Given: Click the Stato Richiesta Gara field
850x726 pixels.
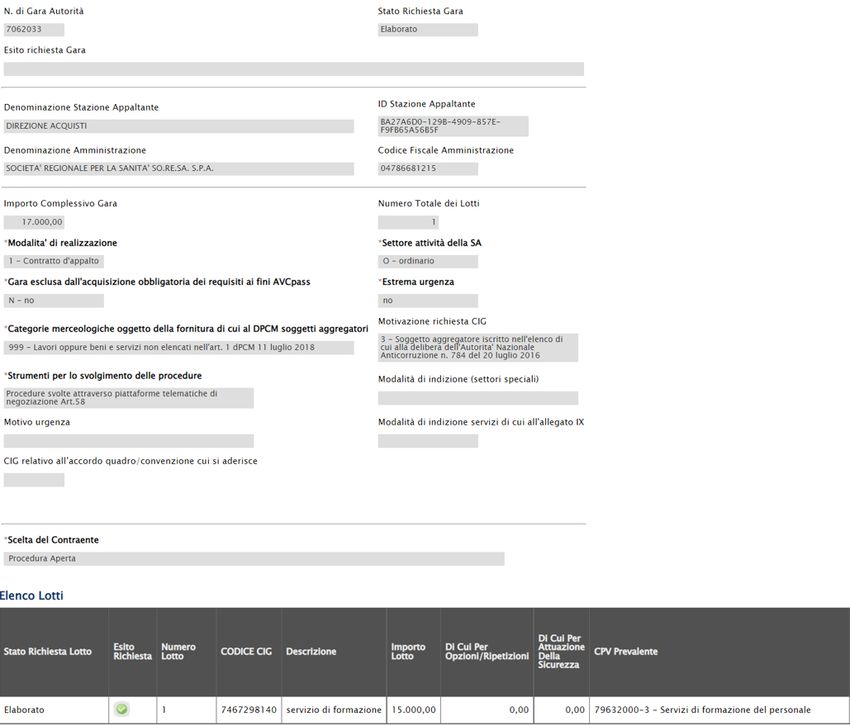Looking at the screenshot, I should (427, 30).
